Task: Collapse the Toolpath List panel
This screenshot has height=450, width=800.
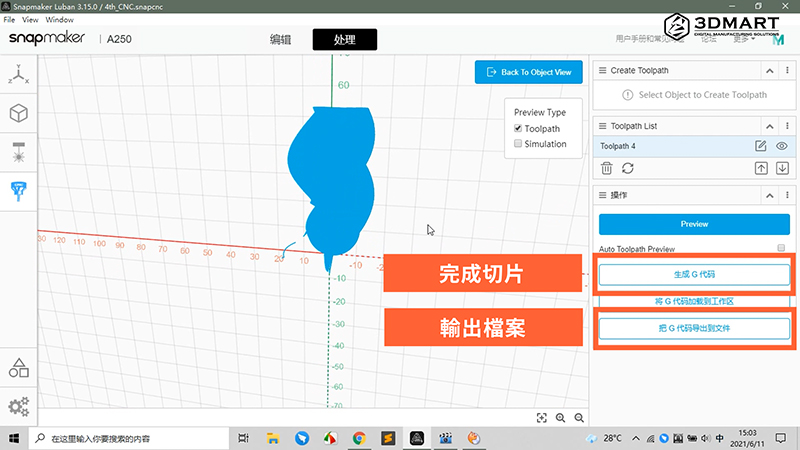Action: (x=771, y=125)
